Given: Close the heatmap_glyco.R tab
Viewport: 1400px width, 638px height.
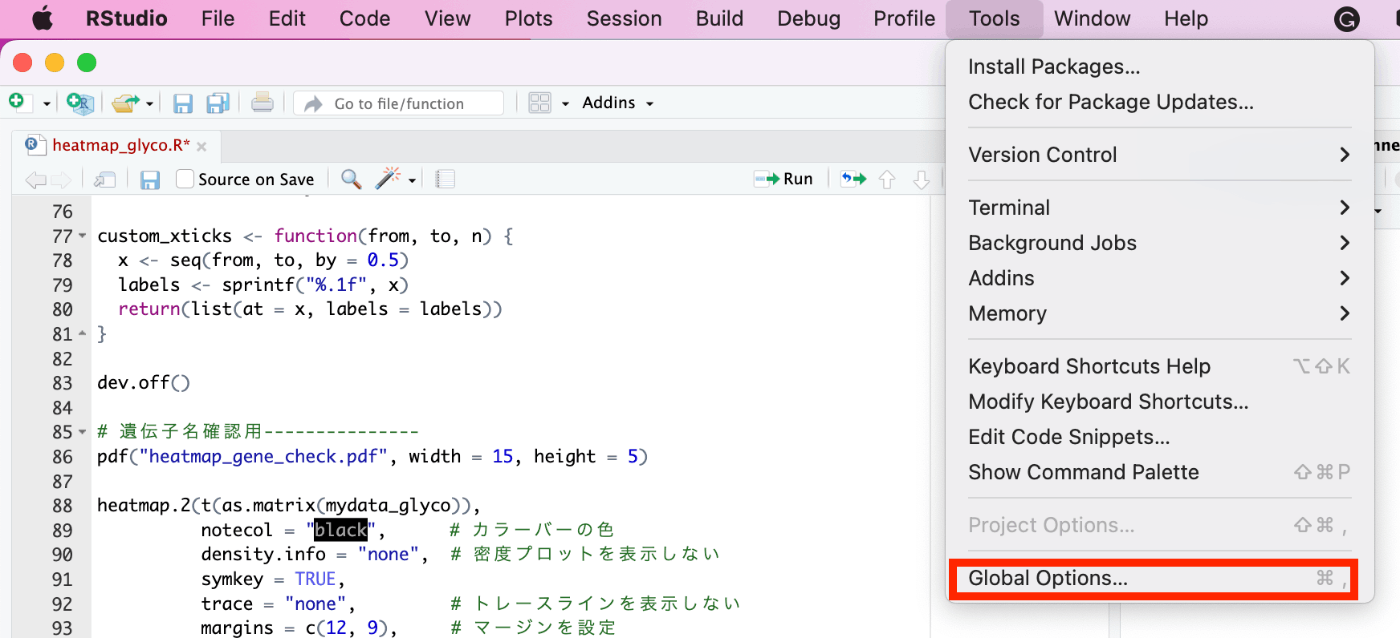Looking at the screenshot, I should [x=202, y=146].
